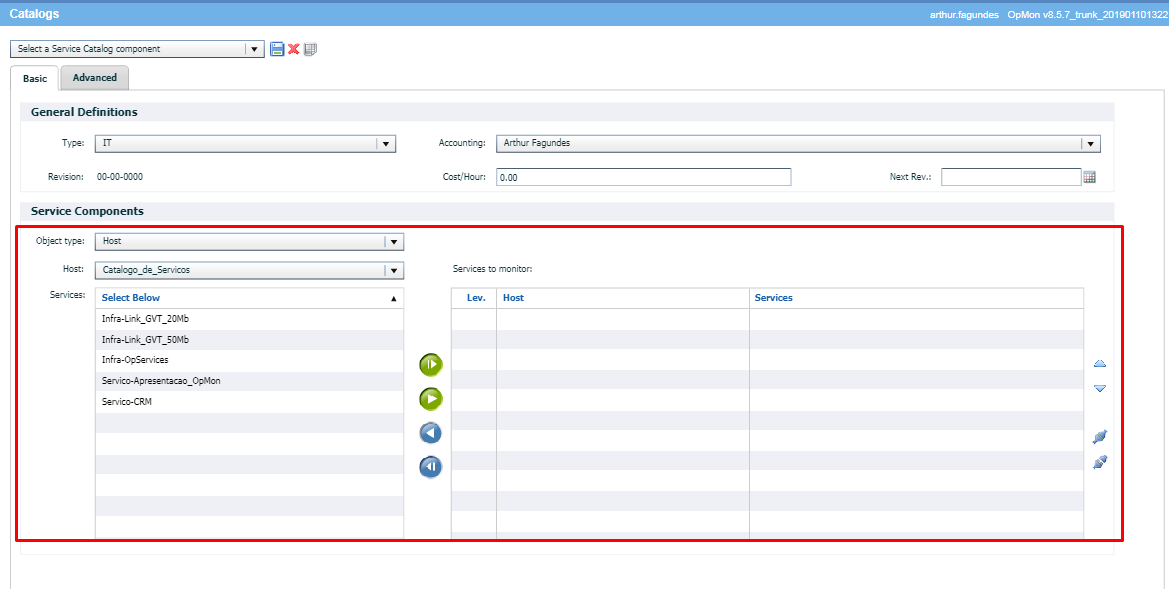
Task: Select Infra-OpServices in services list
Action: [x=249, y=360]
